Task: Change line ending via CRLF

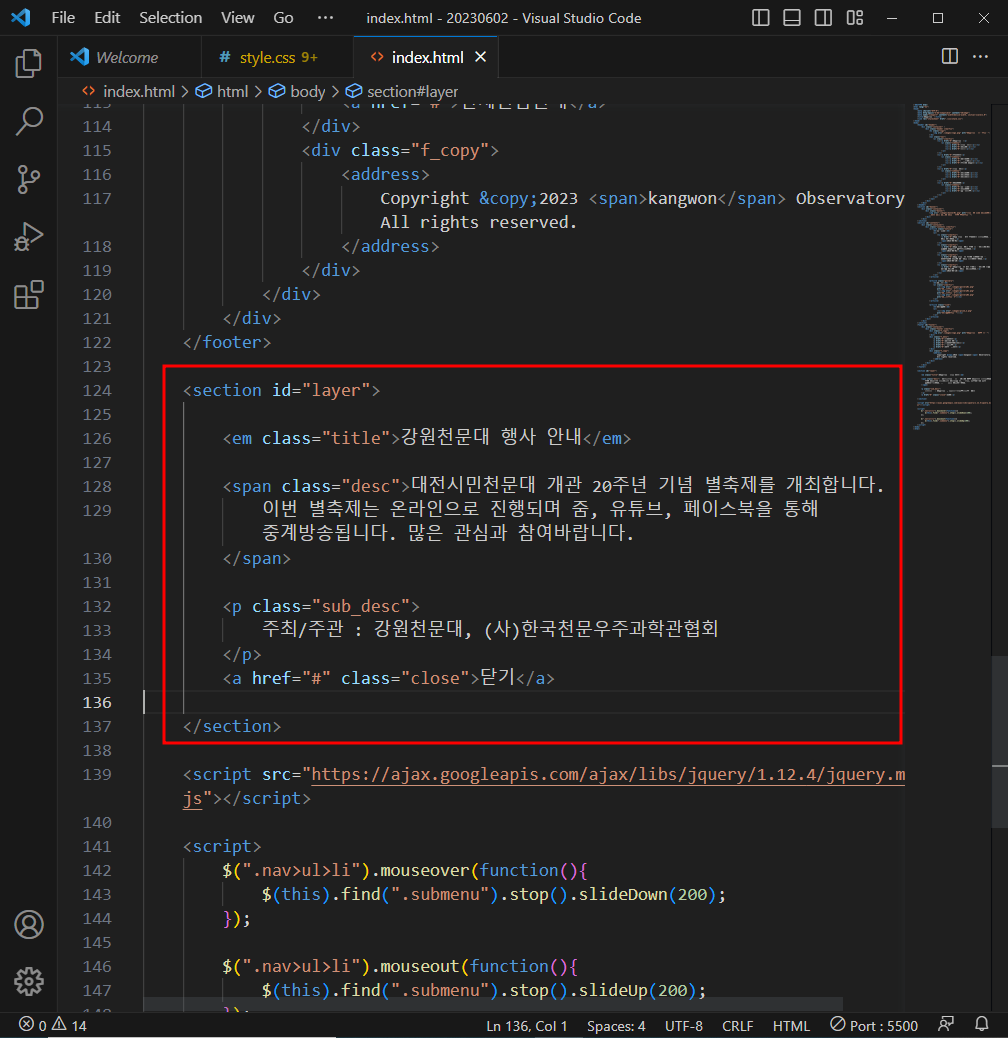Action: point(737,1025)
